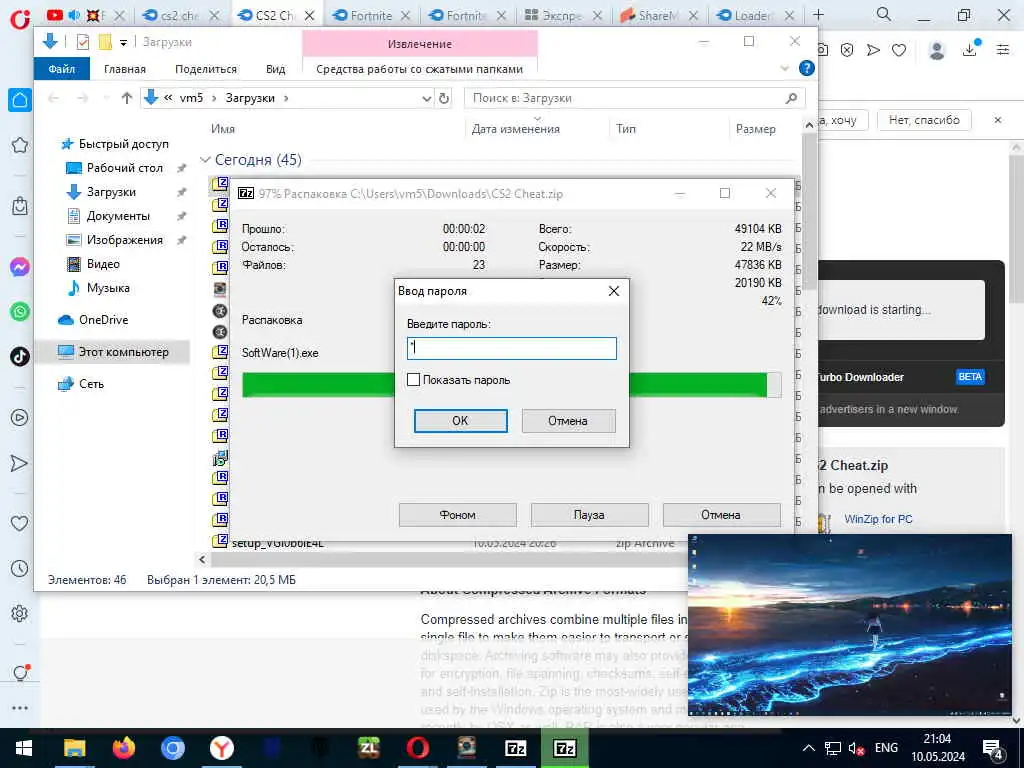Follow the 'WinZip for PC' link

(878, 519)
